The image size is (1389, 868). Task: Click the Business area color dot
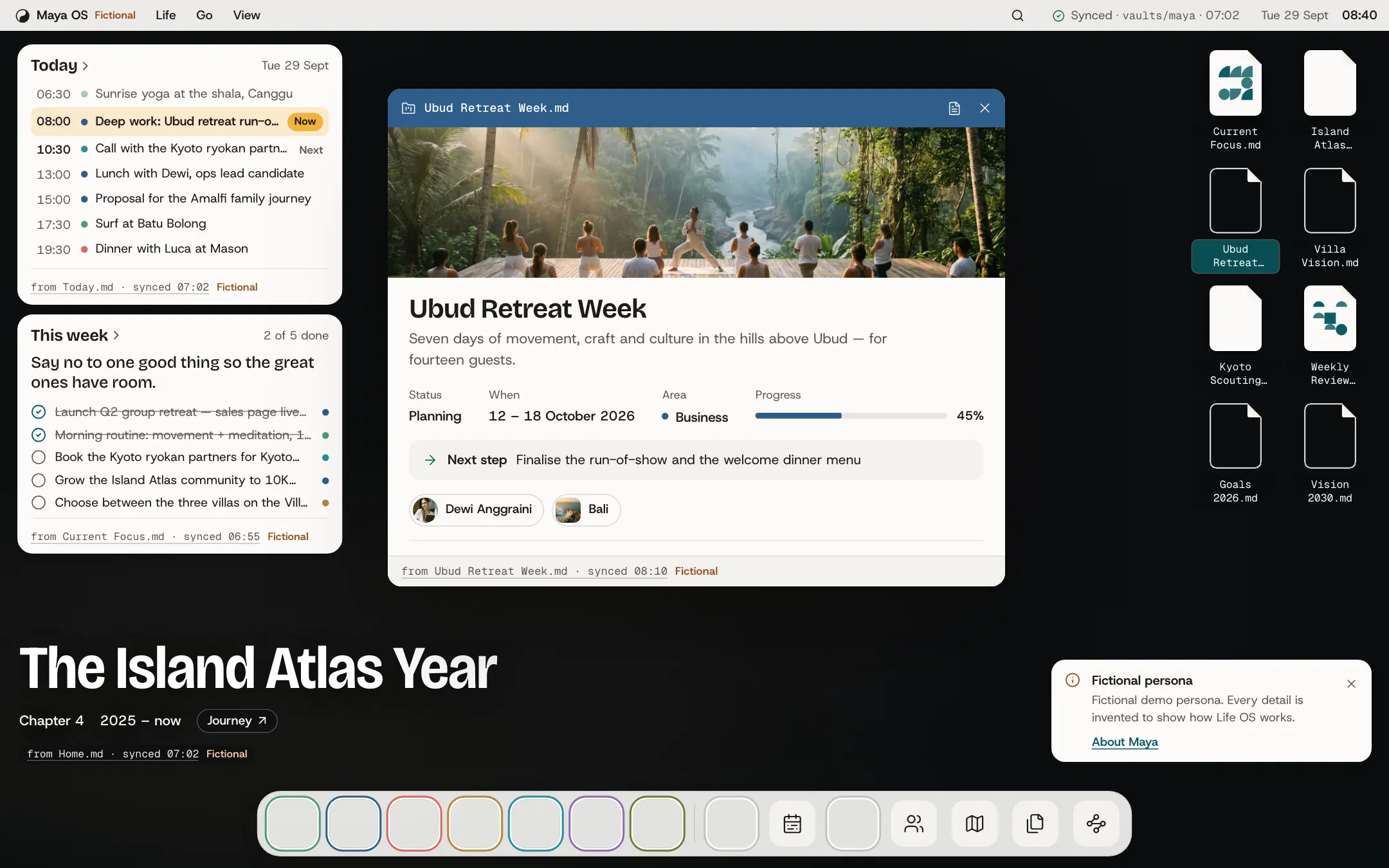coord(665,417)
